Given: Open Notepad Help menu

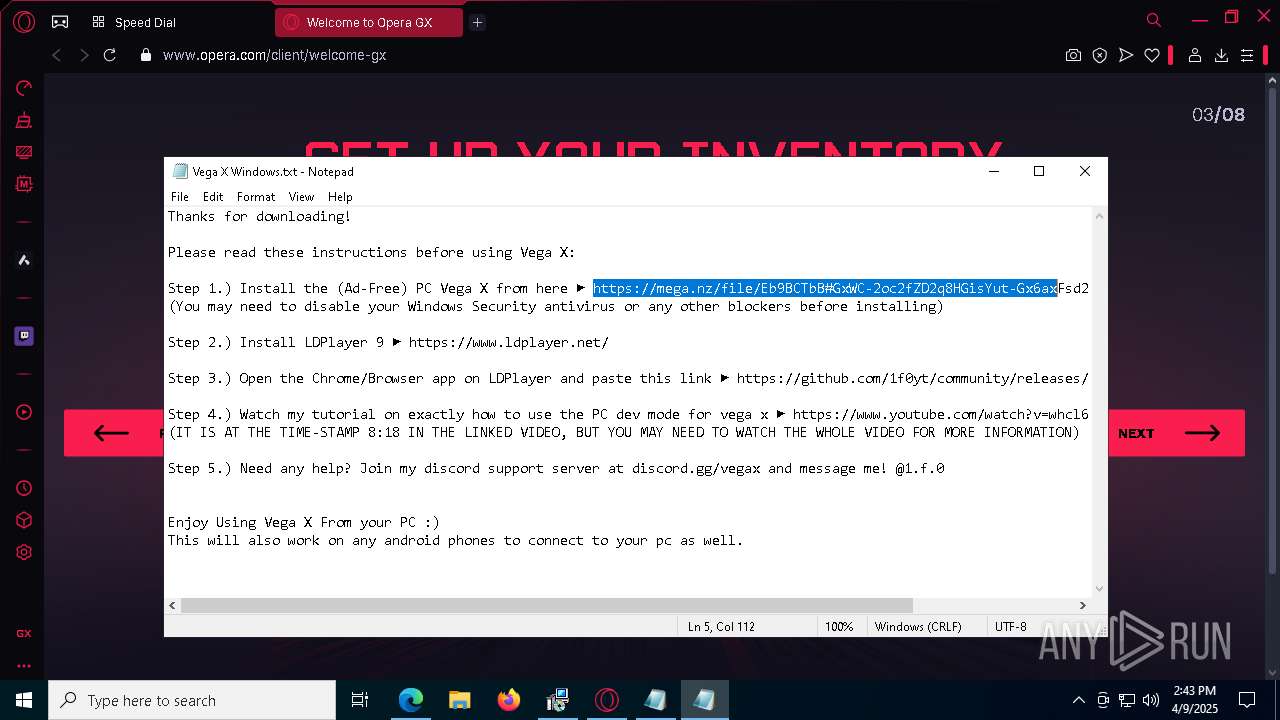Looking at the screenshot, I should [x=340, y=197].
